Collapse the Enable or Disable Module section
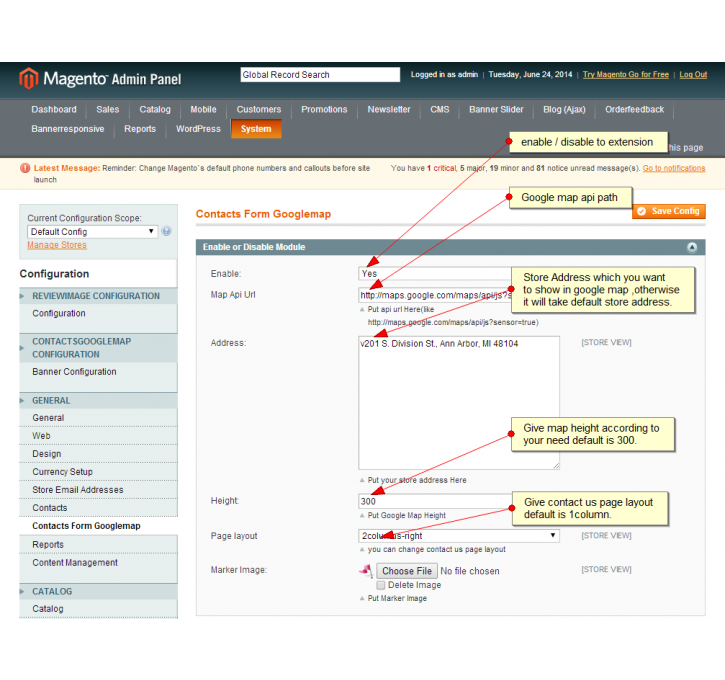 click(x=692, y=247)
